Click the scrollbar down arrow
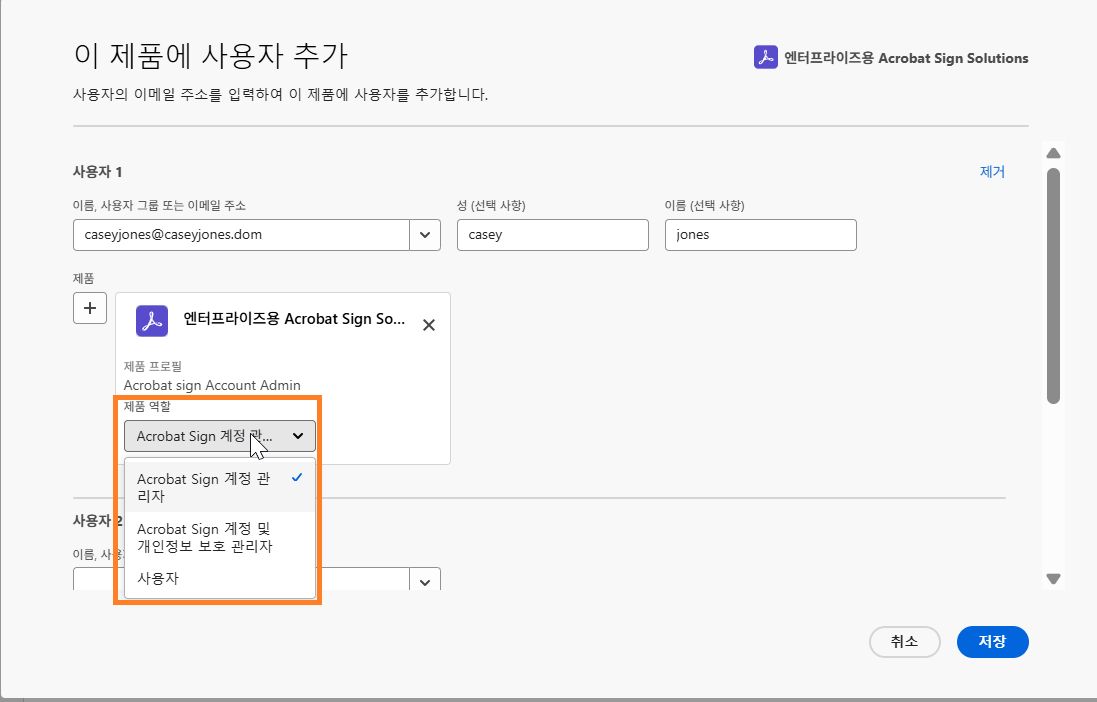The image size is (1097, 702). [1053, 578]
